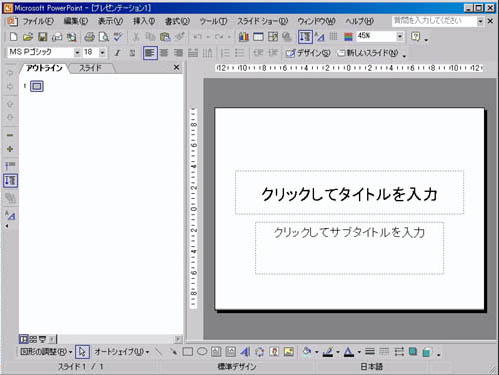Click the font color A swatch

(x=349, y=352)
